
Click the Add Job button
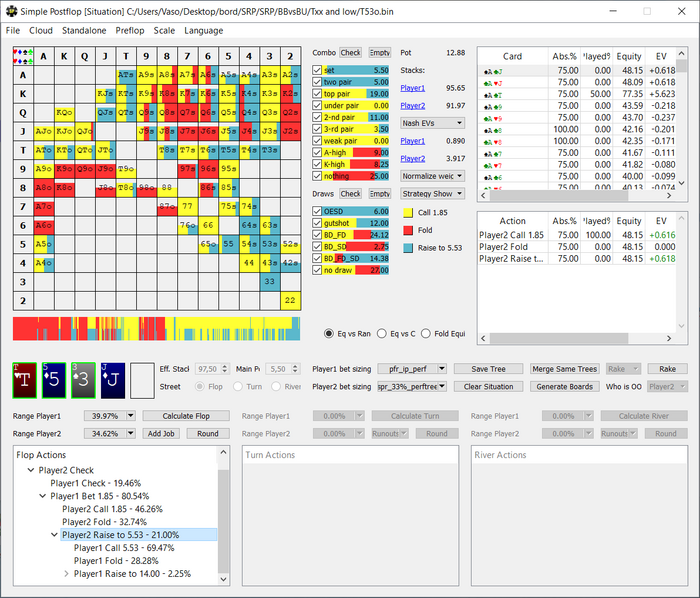[x=161, y=433]
